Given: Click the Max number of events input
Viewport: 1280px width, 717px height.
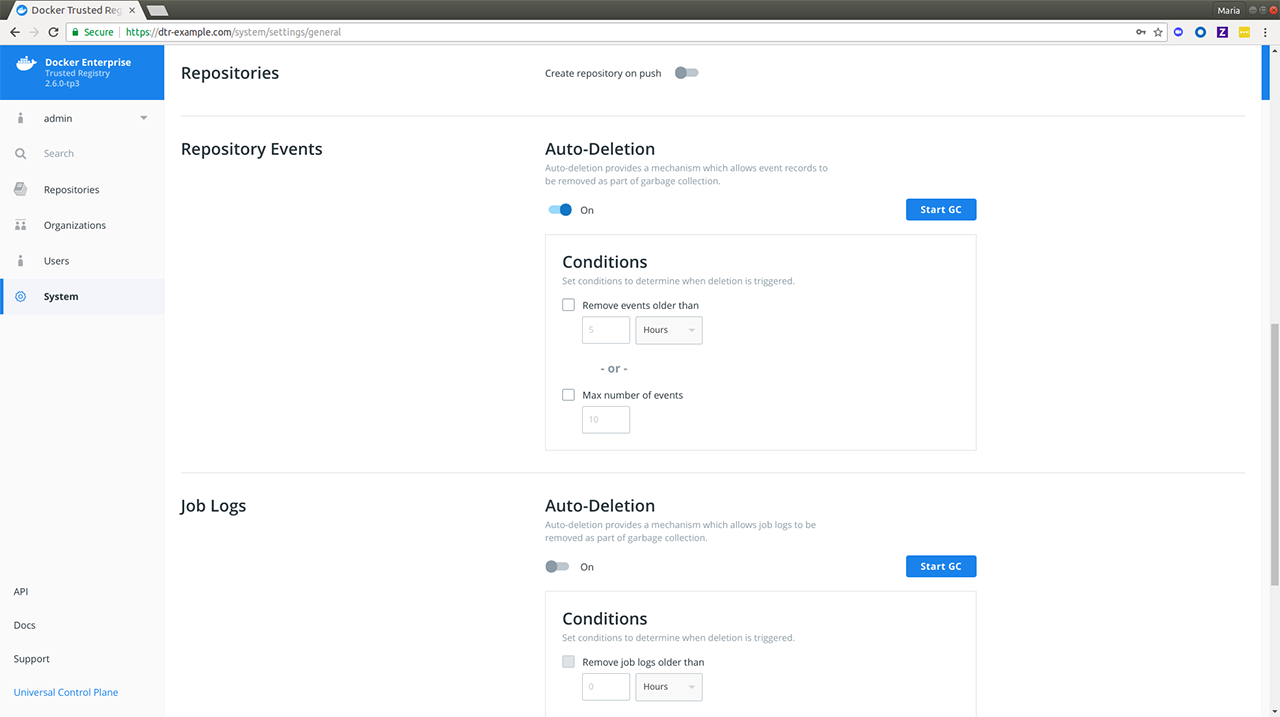Looking at the screenshot, I should (606, 420).
